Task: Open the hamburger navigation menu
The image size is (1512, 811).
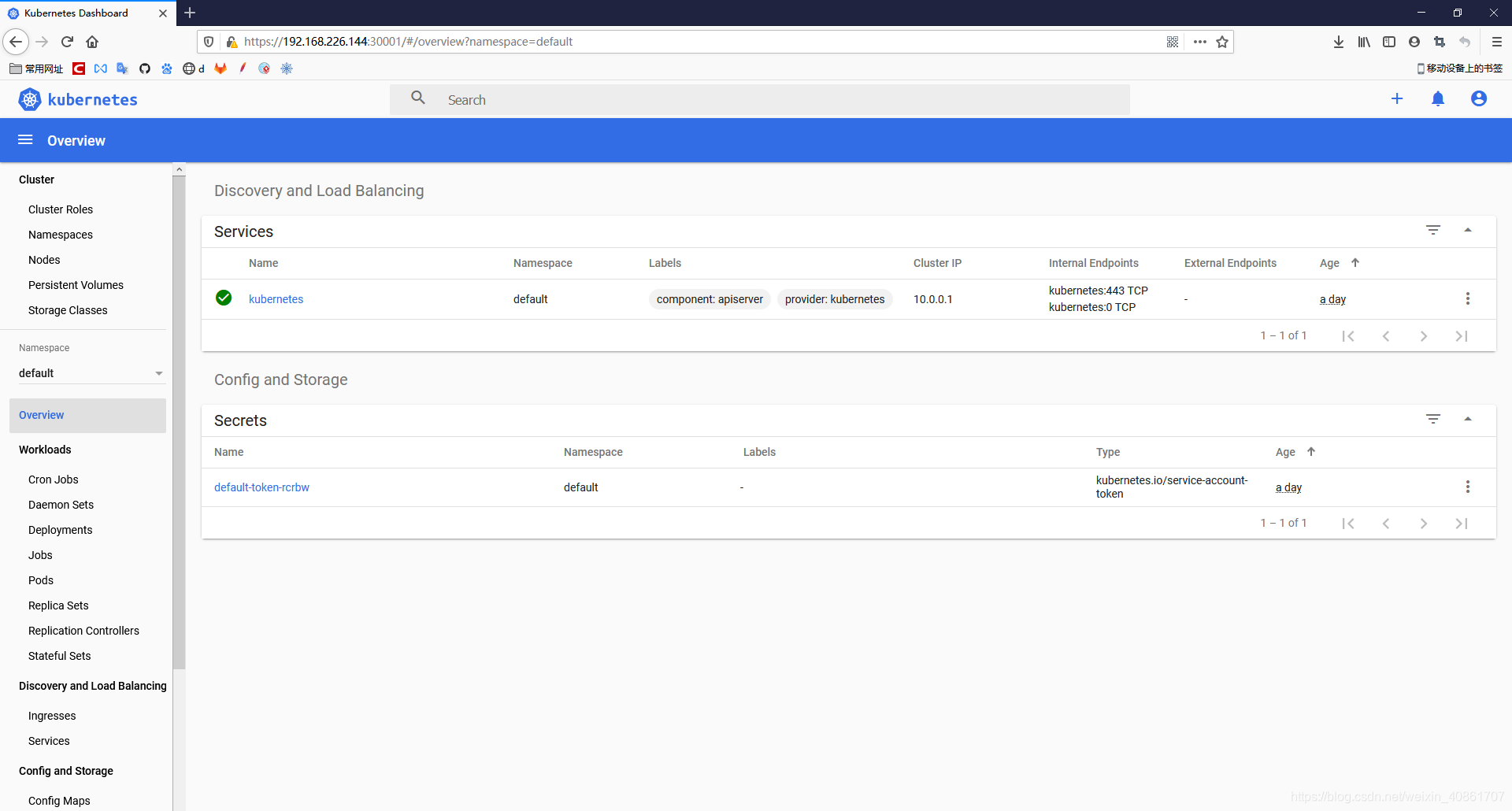Action: (x=25, y=140)
